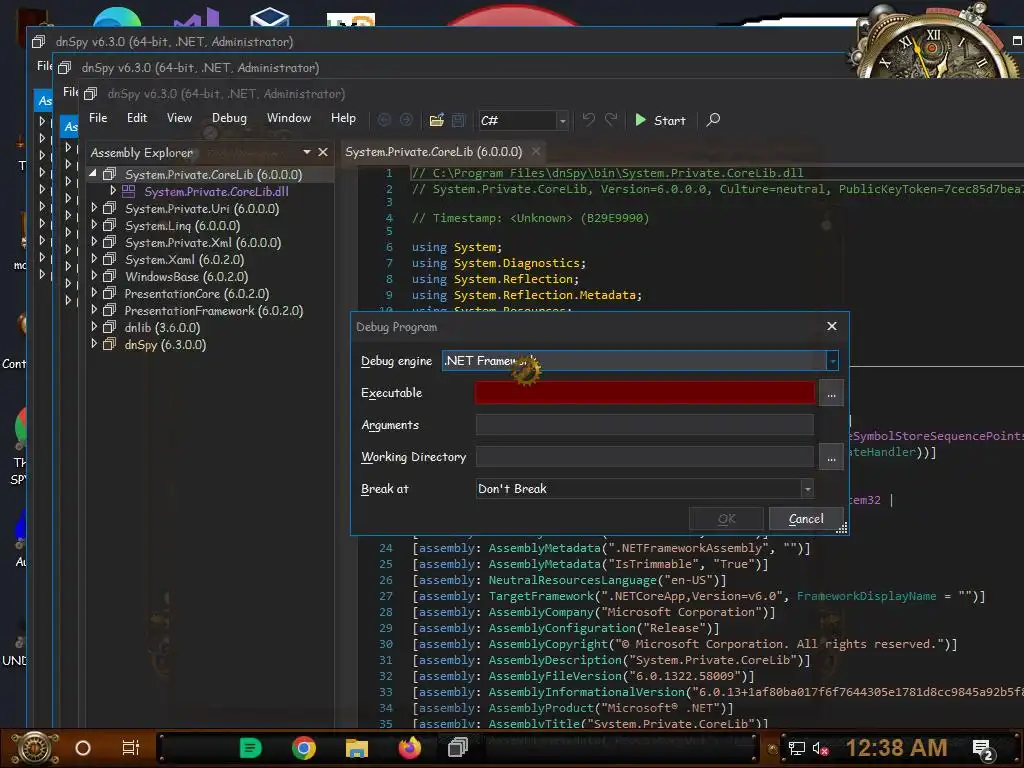The height and width of the screenshot is (768, 1024).
Task: Click the navigate backward toolbar icon
Action: click(x=385, y=120)
